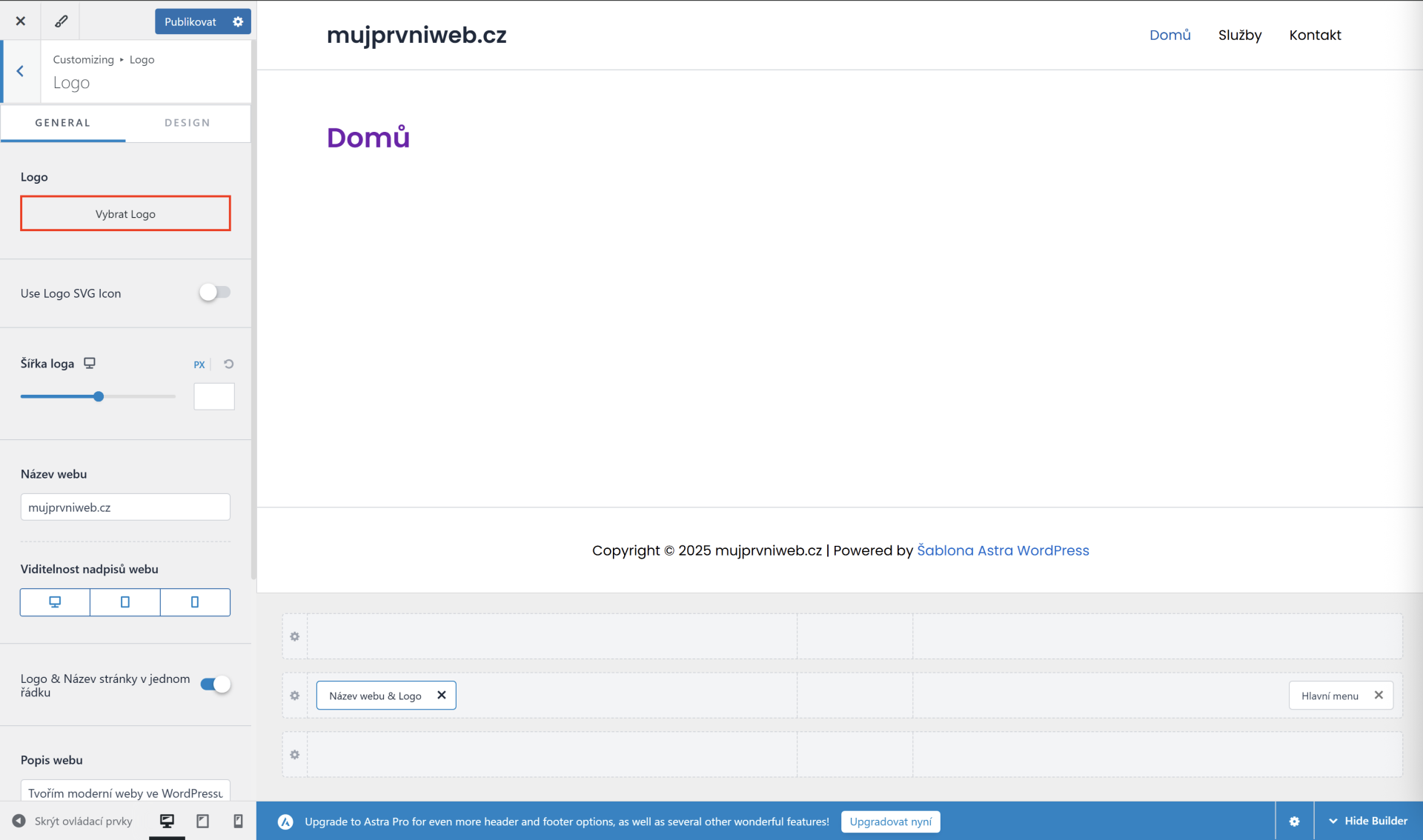Open publish settings gear icon
This screenshot has width=1423, height=840.
click(x=238, y=21)
